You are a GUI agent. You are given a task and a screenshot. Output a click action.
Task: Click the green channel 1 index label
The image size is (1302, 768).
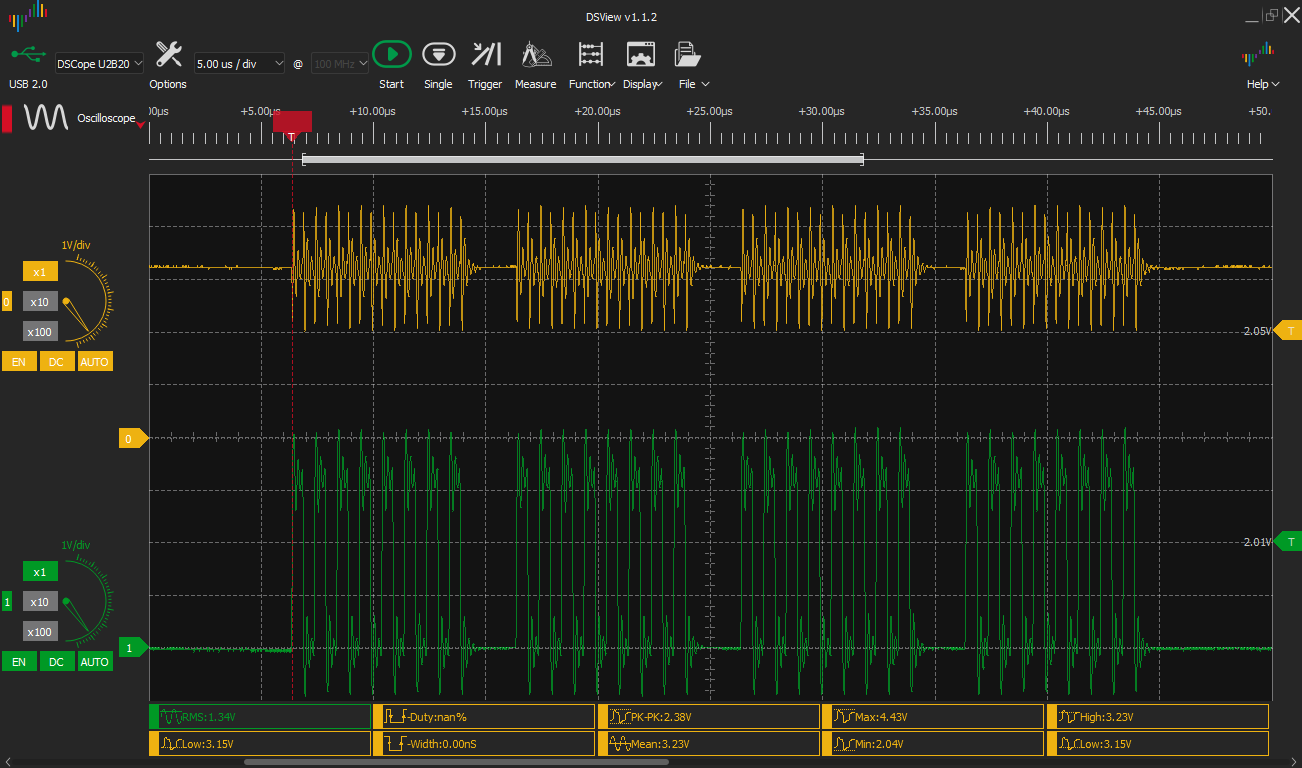[7, 602]
